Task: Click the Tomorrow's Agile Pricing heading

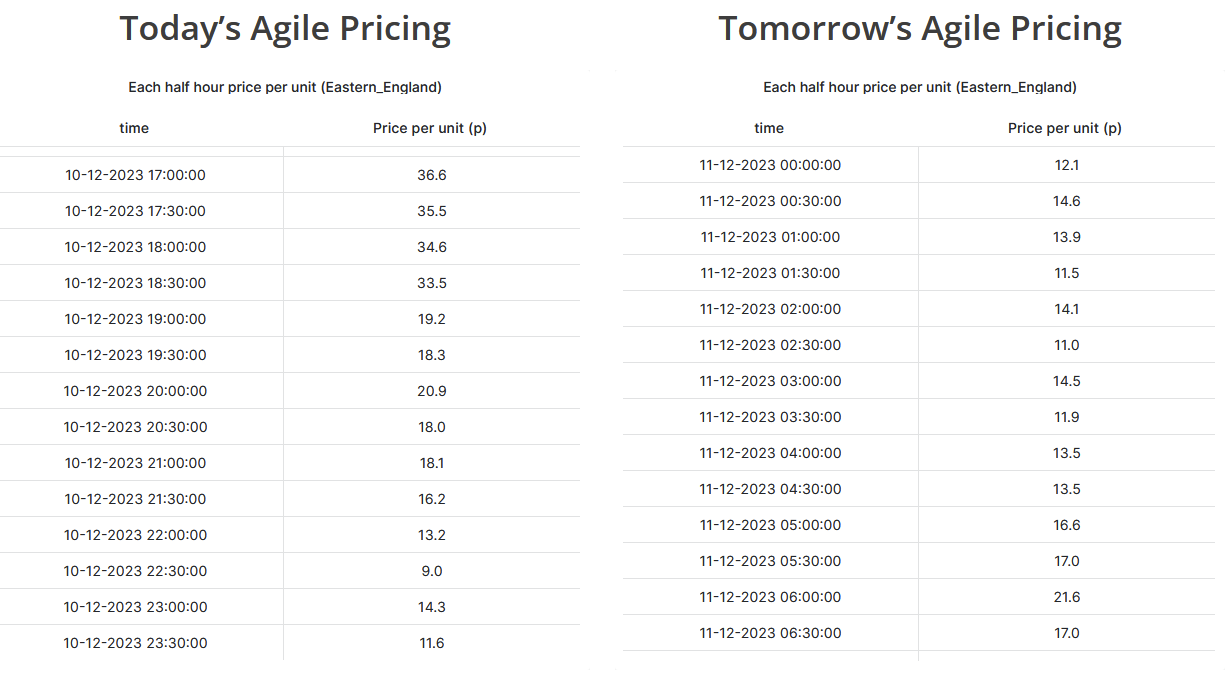Action: pyautogui.click(x=920, y=28)
